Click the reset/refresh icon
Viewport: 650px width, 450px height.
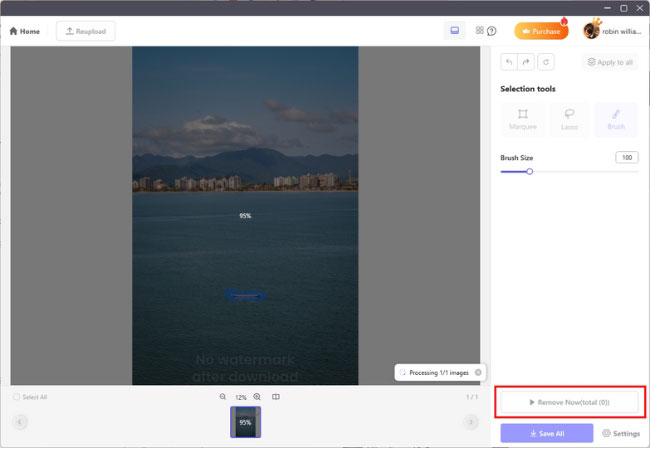(545, 62)
